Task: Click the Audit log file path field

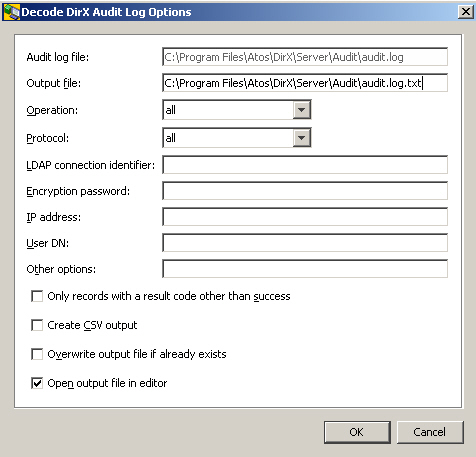Action: point(305,57)
